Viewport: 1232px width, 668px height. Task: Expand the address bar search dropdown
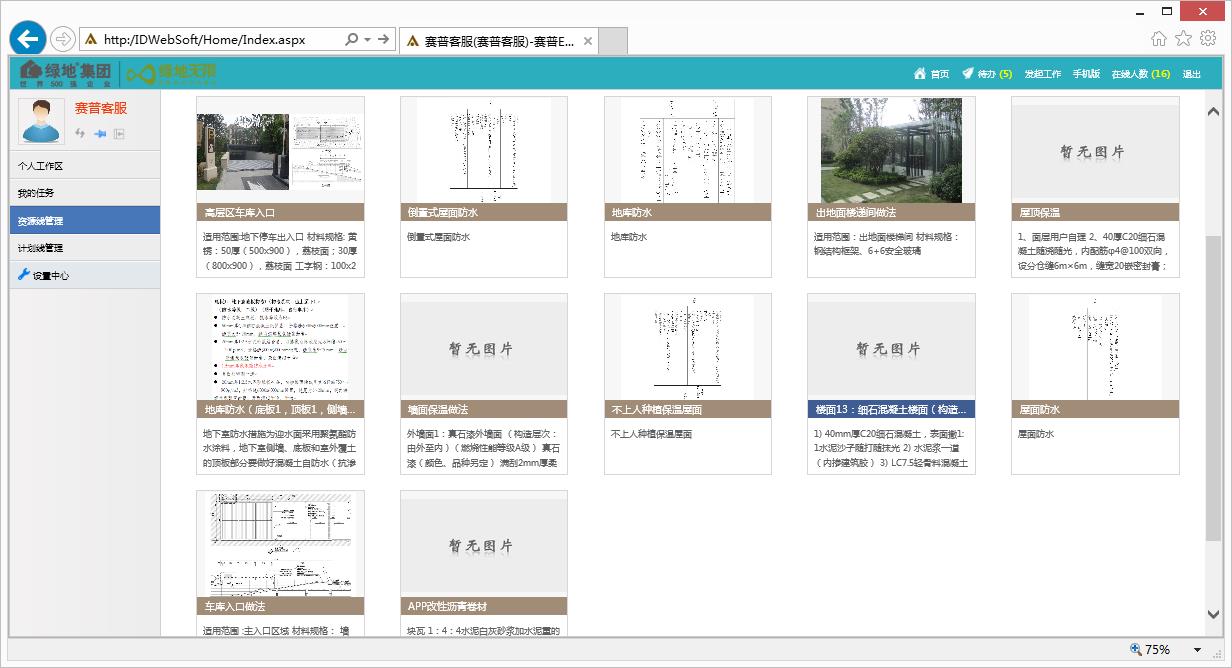click(x=368, y=40)
